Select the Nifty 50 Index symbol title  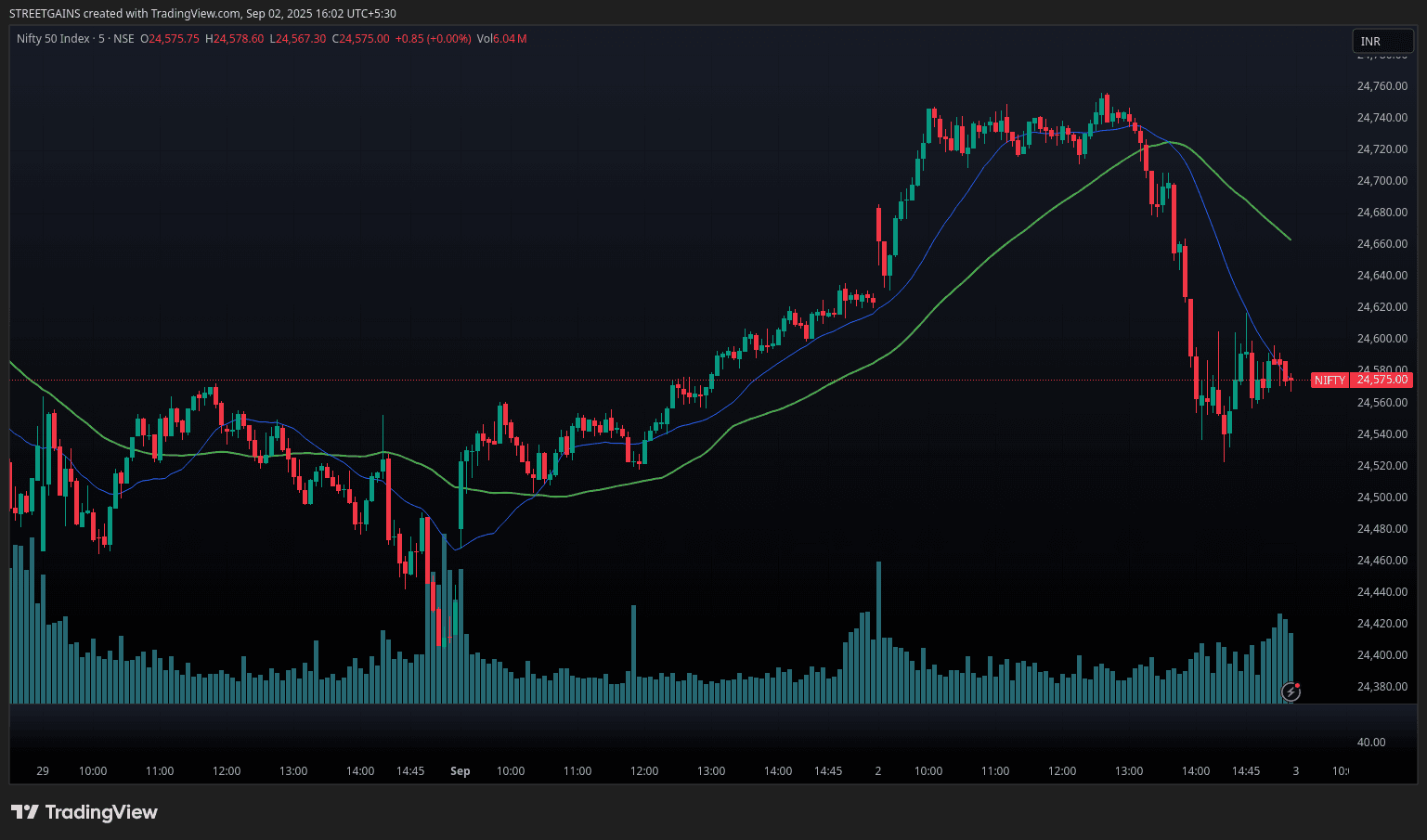pyautogui.click(x=53, y=39)
